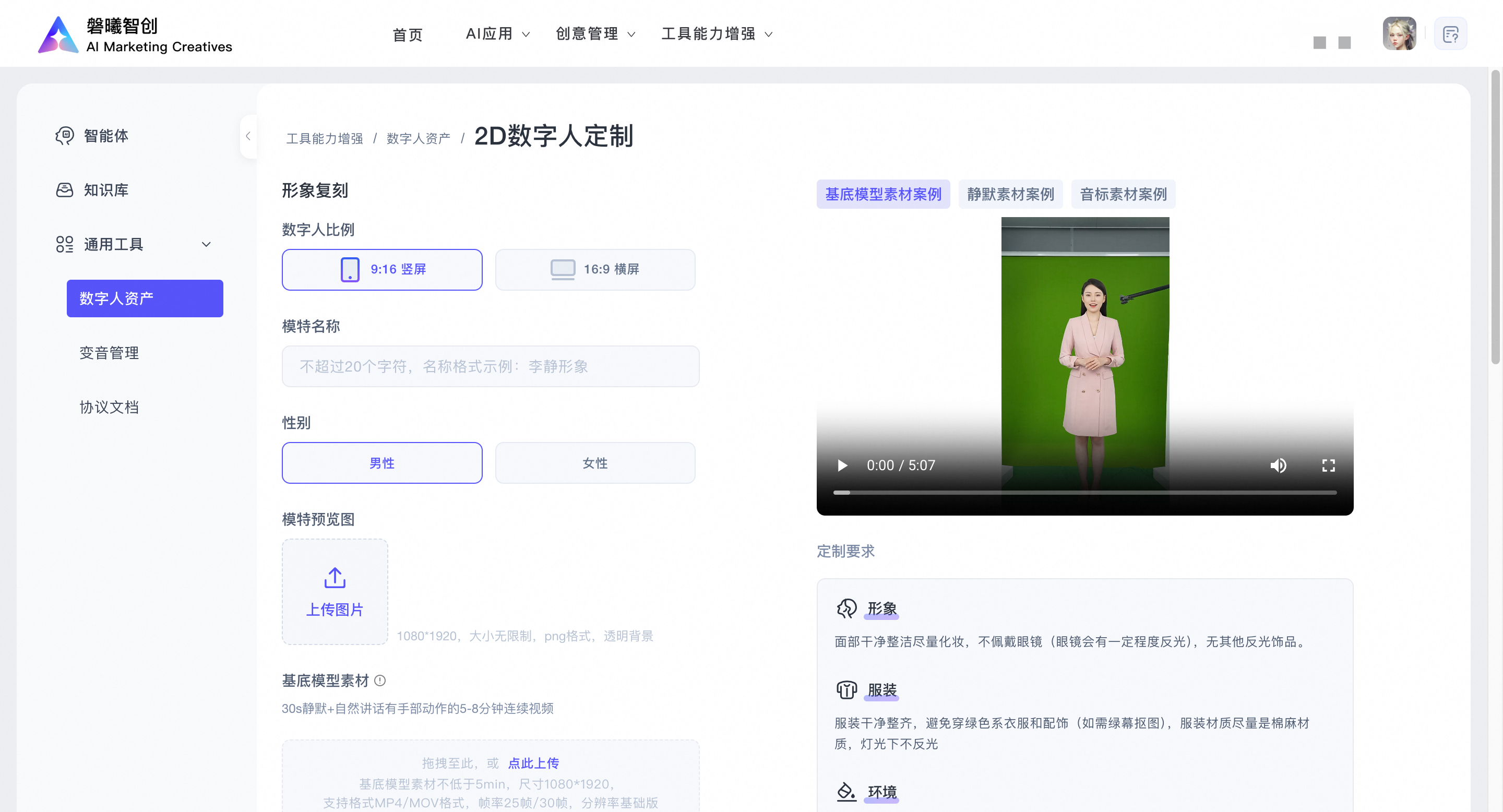Select 9:16 竖屏 ratio
The width and height of the screenshot is (1503, 812).
(x=382, y=269)
